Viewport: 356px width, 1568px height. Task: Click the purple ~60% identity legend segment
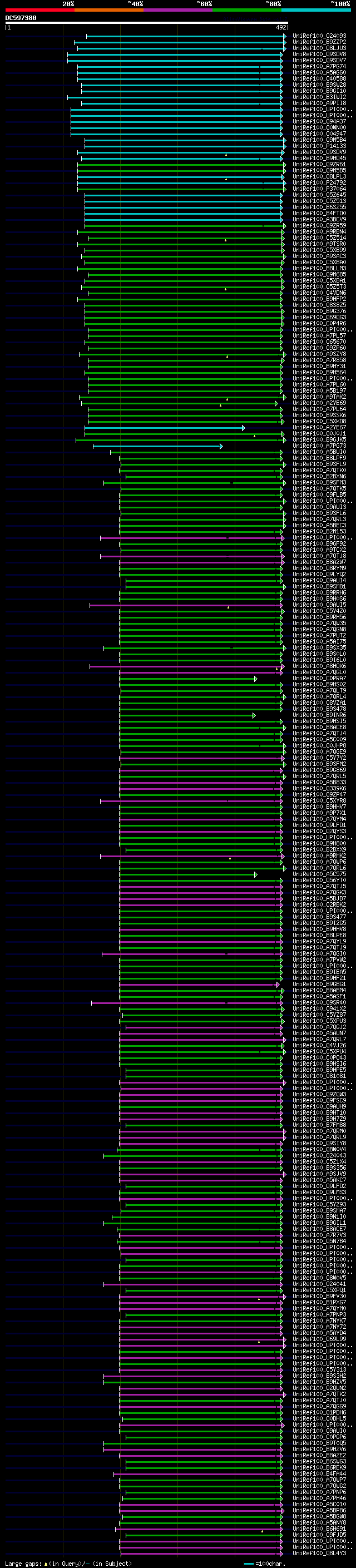(x=177, y=10)
